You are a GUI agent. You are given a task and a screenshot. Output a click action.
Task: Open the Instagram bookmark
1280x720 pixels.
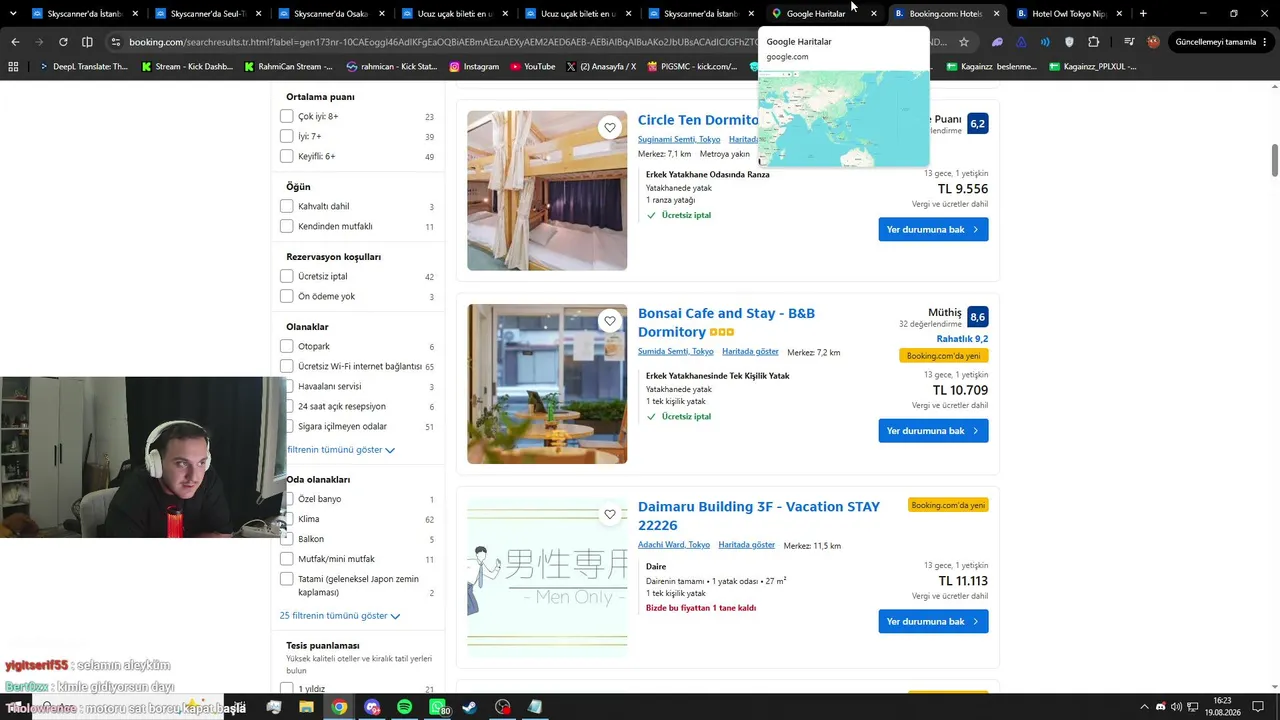tap(474, 66)
